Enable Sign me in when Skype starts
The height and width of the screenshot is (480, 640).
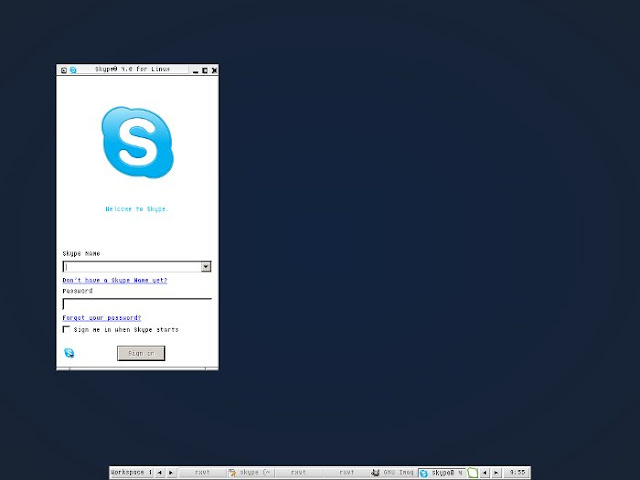coord(66,329)
